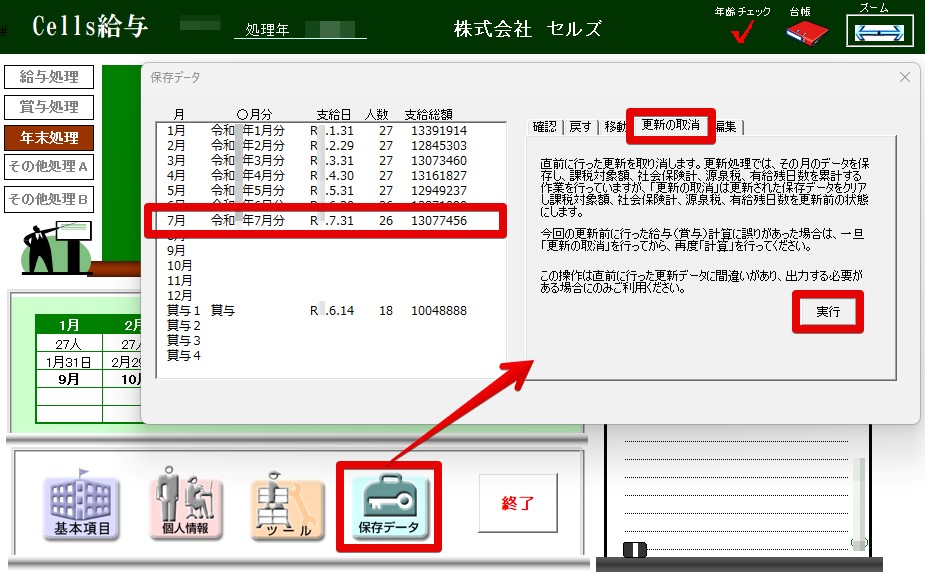Select the 7月 row in saved data list
Screen dimensions: 925x581
[330, 220]
